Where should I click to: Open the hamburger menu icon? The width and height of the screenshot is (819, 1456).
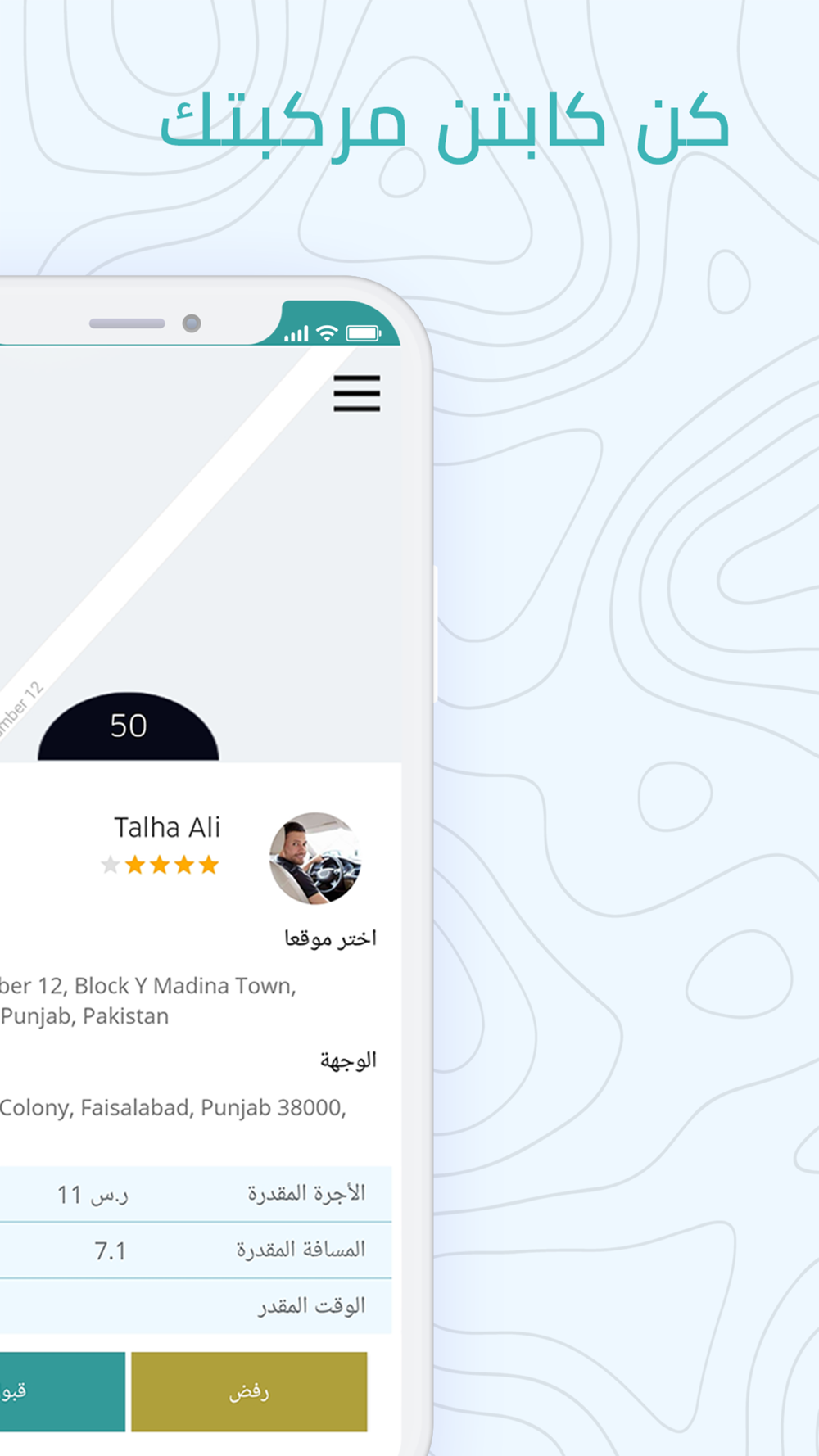click(356, 393)
